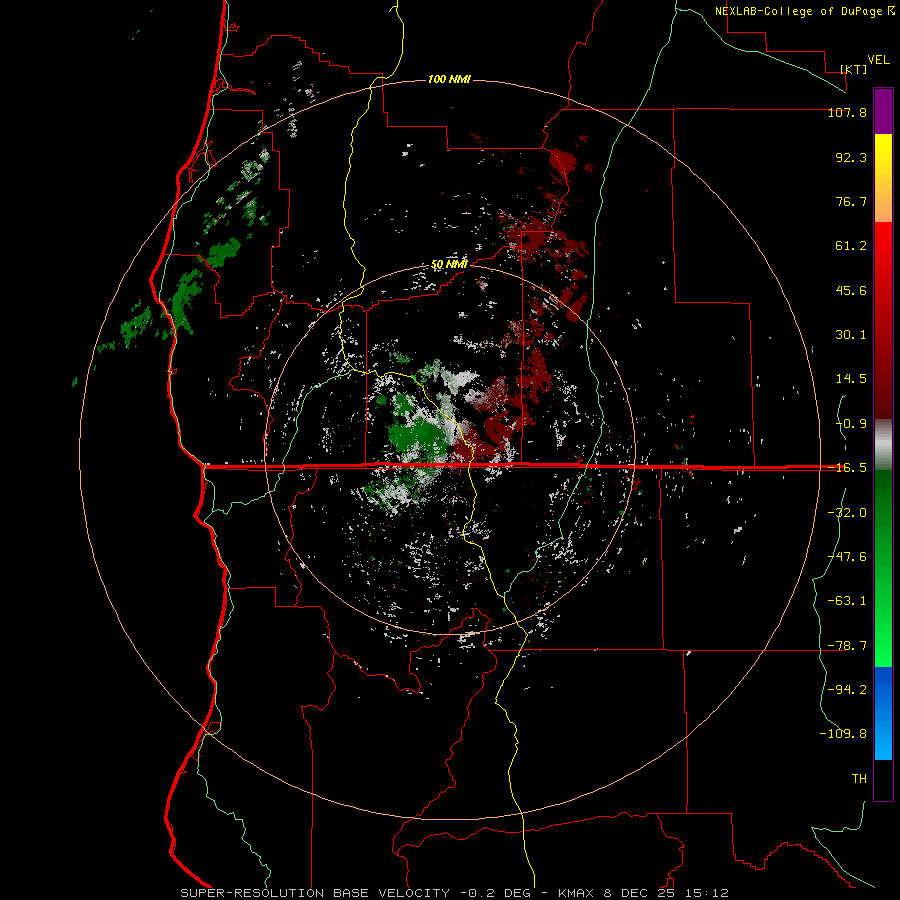Image resolution: width=900 pixels, height=900 pixels.
Task: Click the -16.5 velocity scale value
Action: [847, 468]
